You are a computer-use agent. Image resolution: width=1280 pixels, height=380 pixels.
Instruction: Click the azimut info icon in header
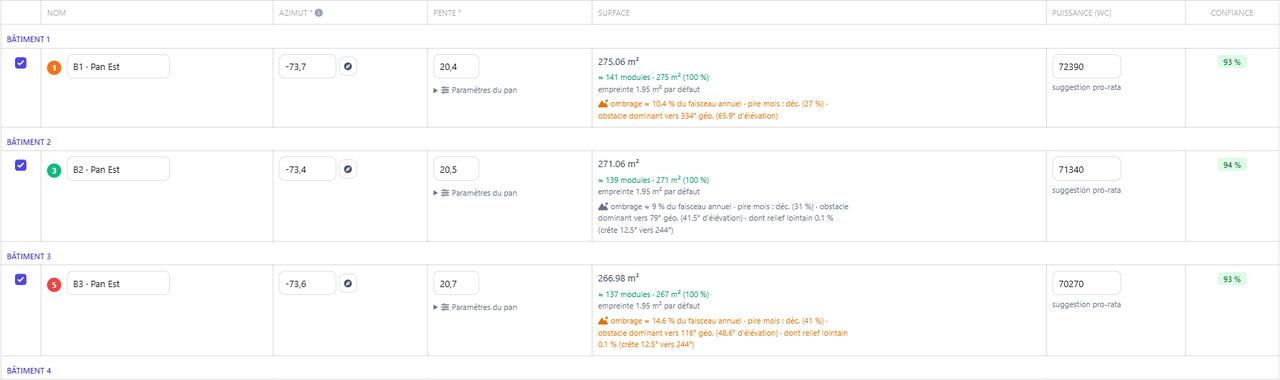tap(319, 13)
